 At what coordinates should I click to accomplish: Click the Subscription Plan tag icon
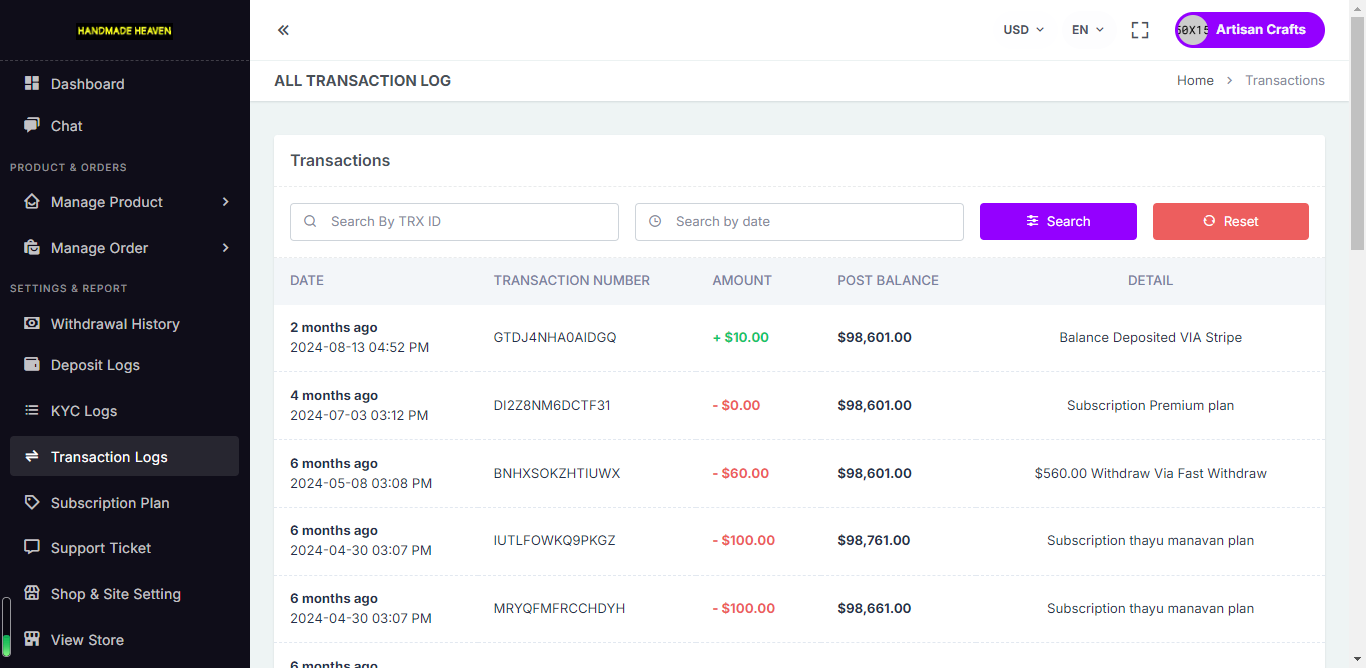tap(32, 503)
